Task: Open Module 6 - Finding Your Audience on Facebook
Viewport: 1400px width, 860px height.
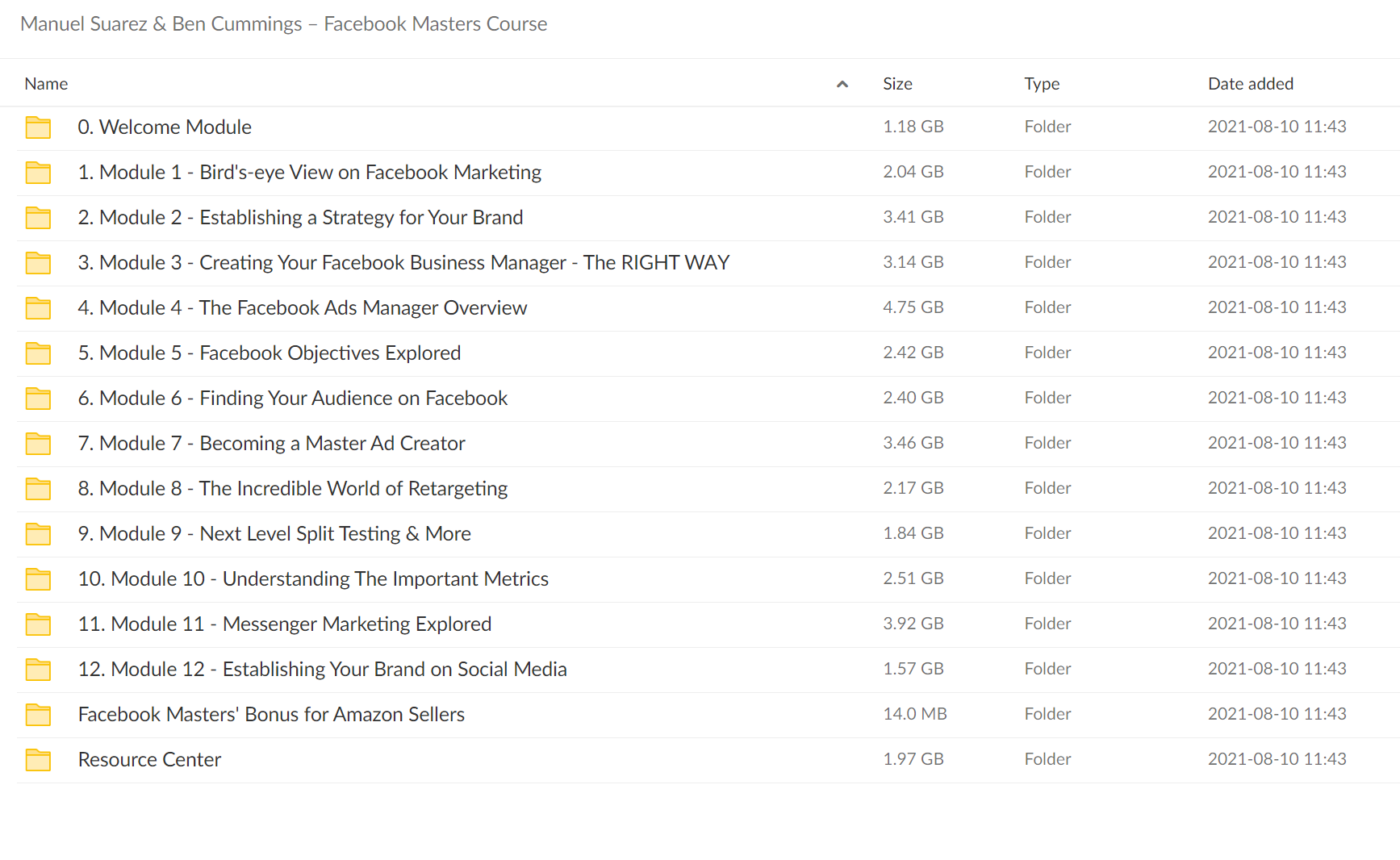Action: 293,399
